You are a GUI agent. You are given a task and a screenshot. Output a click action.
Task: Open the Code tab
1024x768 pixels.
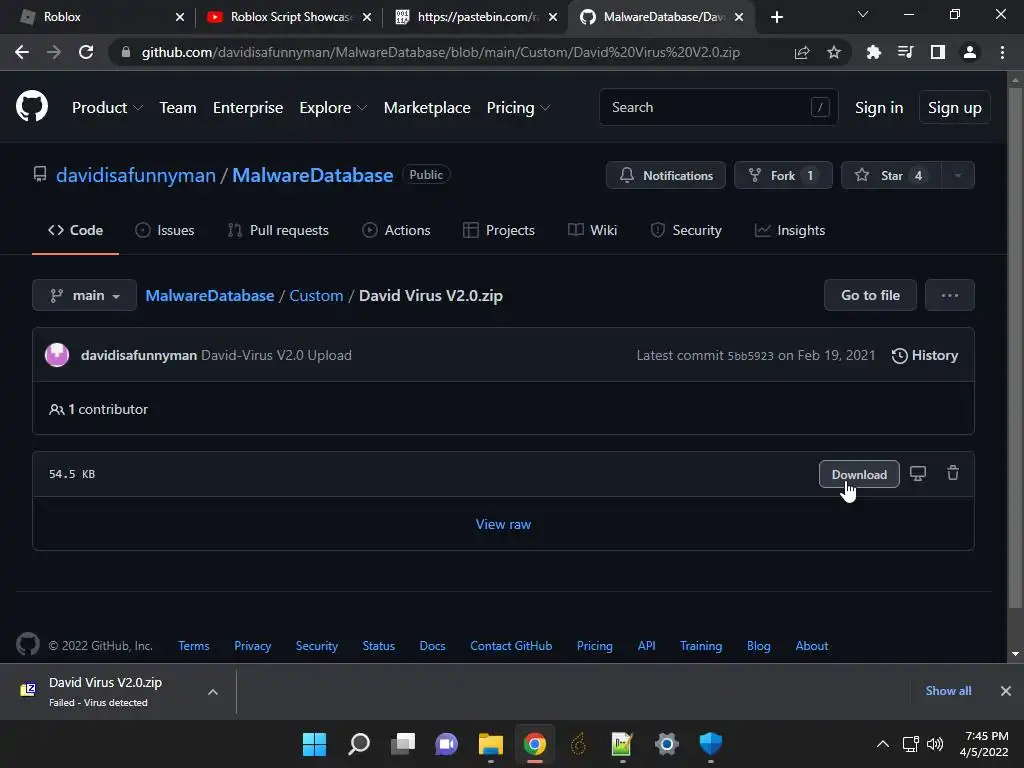click(x=75, y=230)
